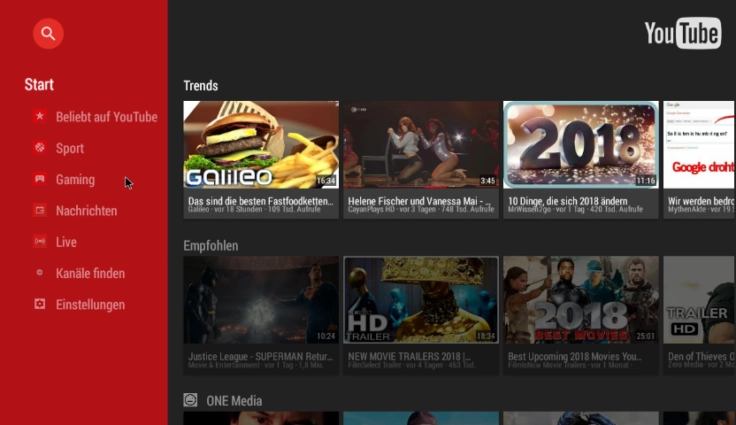The height and width of the screenshot is (425, 736).
Task: Click title 'Wir werden bedr...'
Action: coord(701,201)
